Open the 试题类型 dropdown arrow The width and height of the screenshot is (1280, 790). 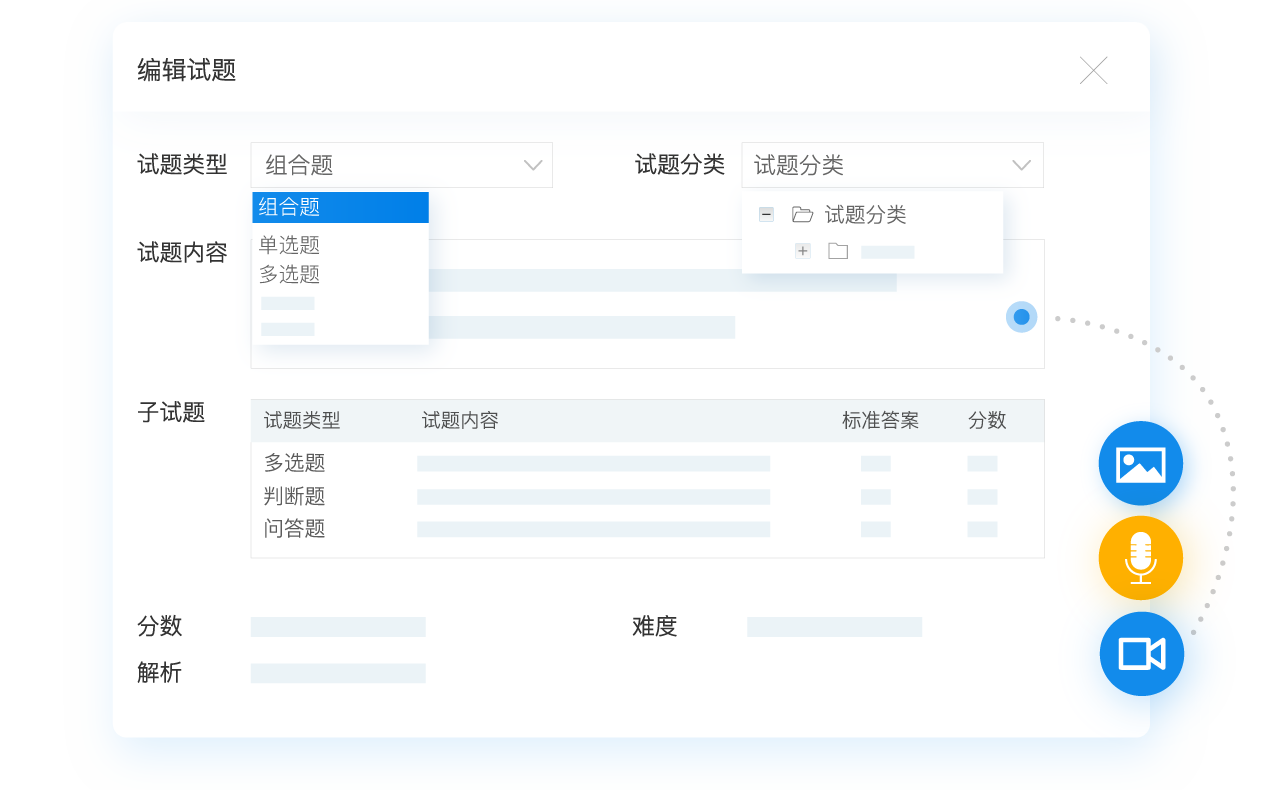(533, 165)
